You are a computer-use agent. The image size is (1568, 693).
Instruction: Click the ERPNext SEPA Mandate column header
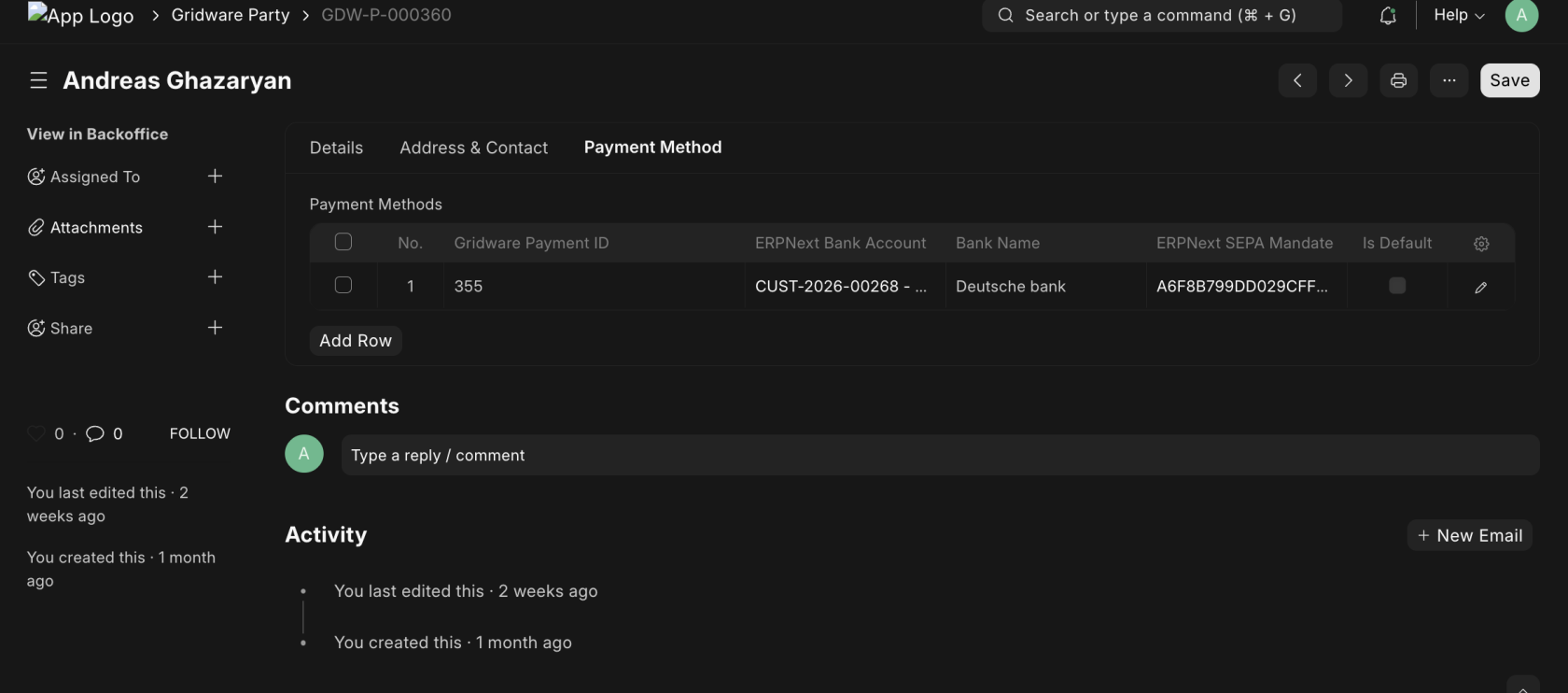tap(1244, 243)
